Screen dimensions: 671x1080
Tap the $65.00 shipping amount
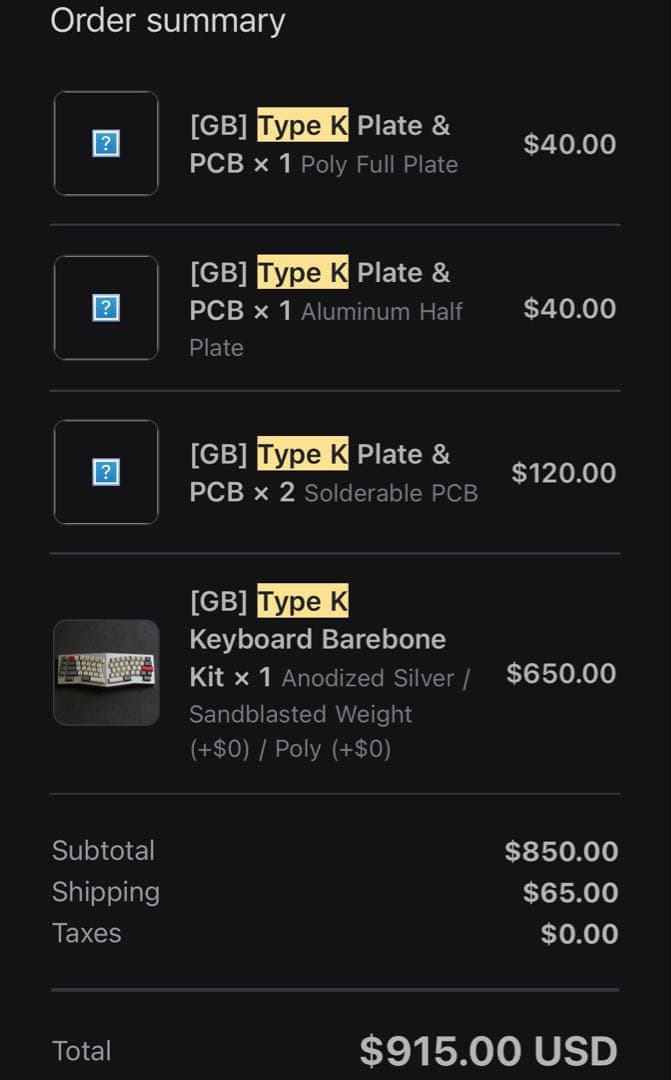(570, 893)
